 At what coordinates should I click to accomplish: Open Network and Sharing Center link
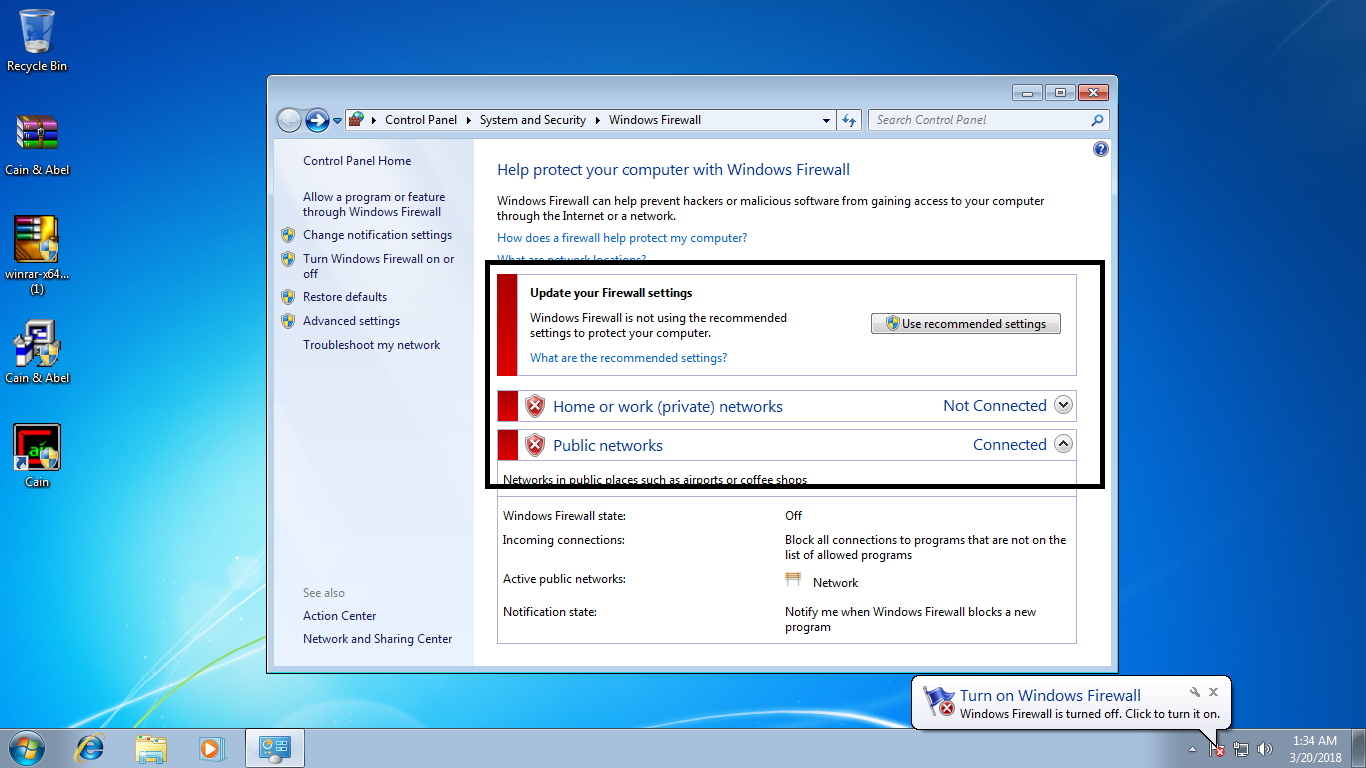pyautogui.click(x=378, y=639)
